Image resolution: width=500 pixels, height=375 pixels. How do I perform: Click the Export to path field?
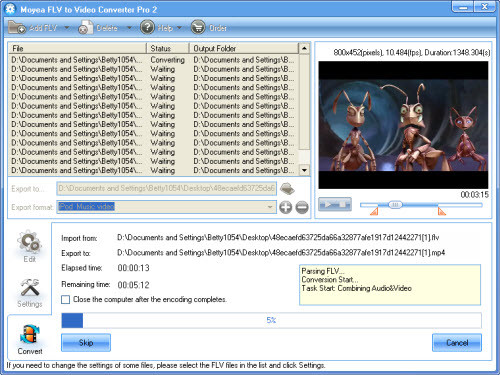(167, 188)
